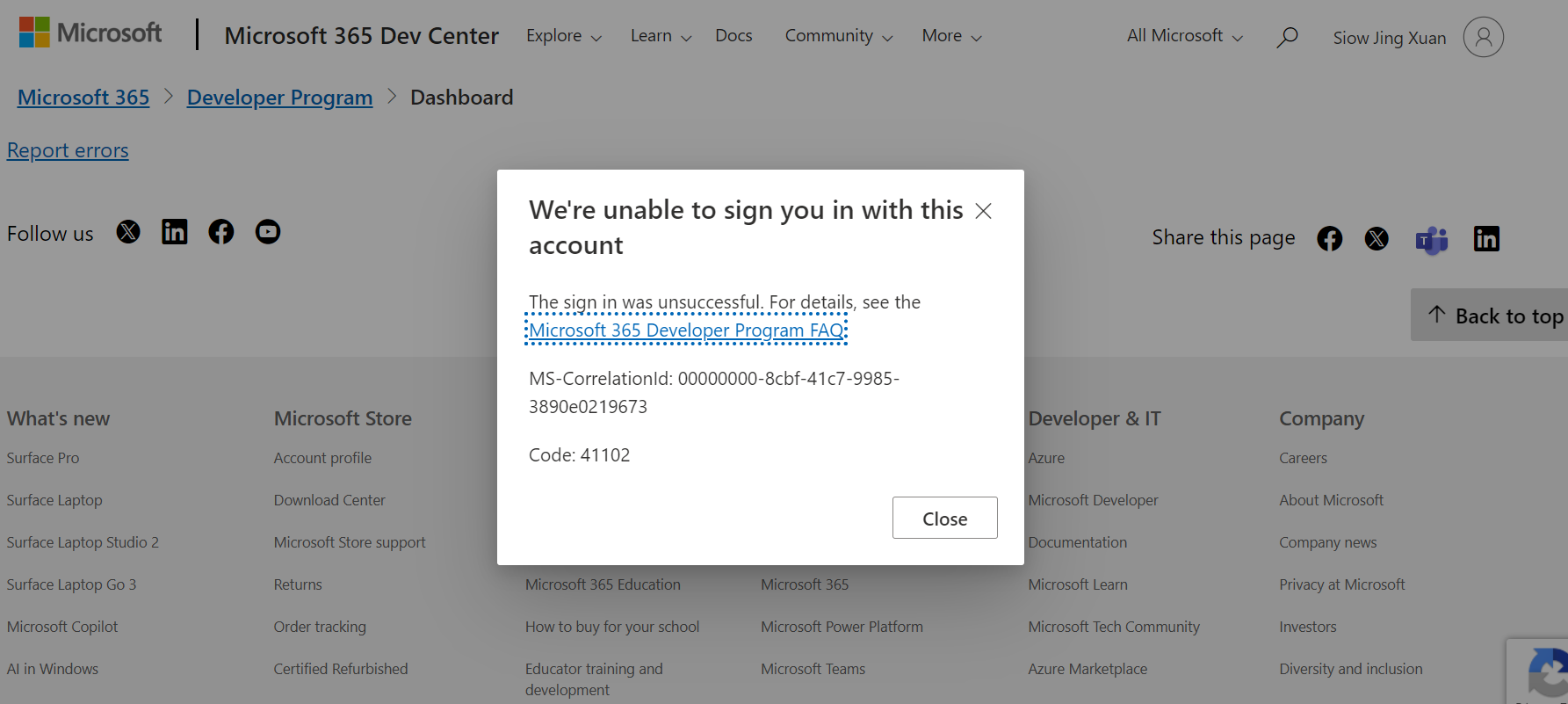Share this page on X

[x=1377, y=239]
